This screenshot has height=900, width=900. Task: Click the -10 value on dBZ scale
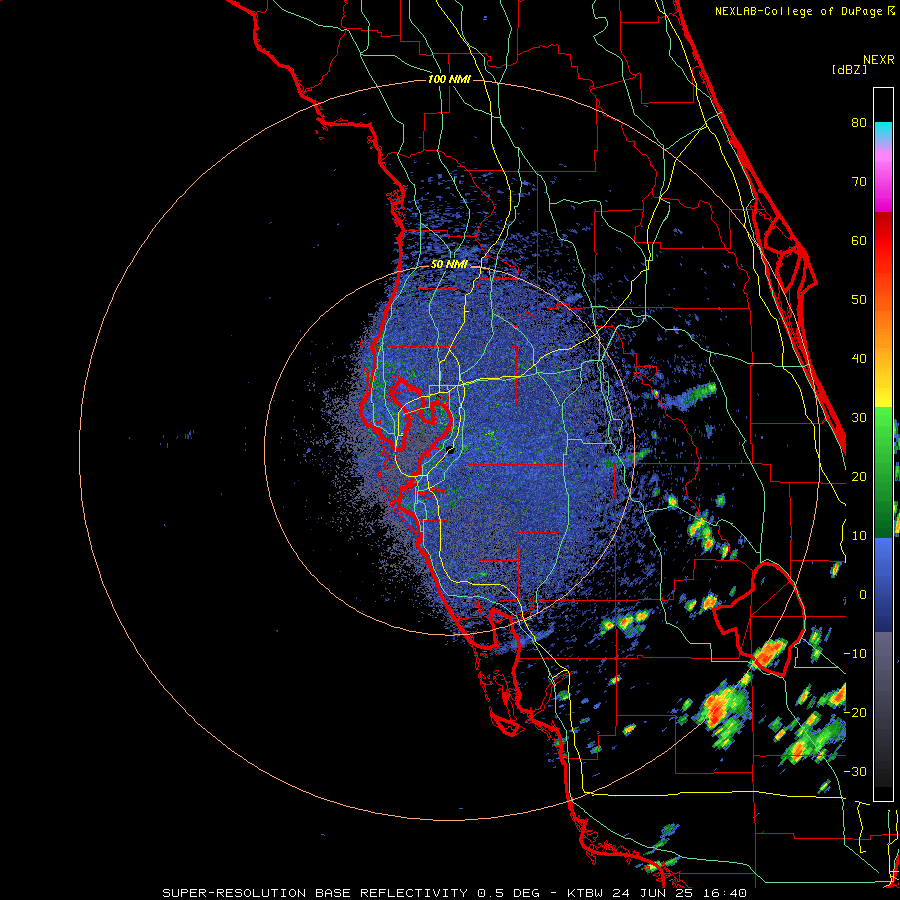[x=855, y=654]
